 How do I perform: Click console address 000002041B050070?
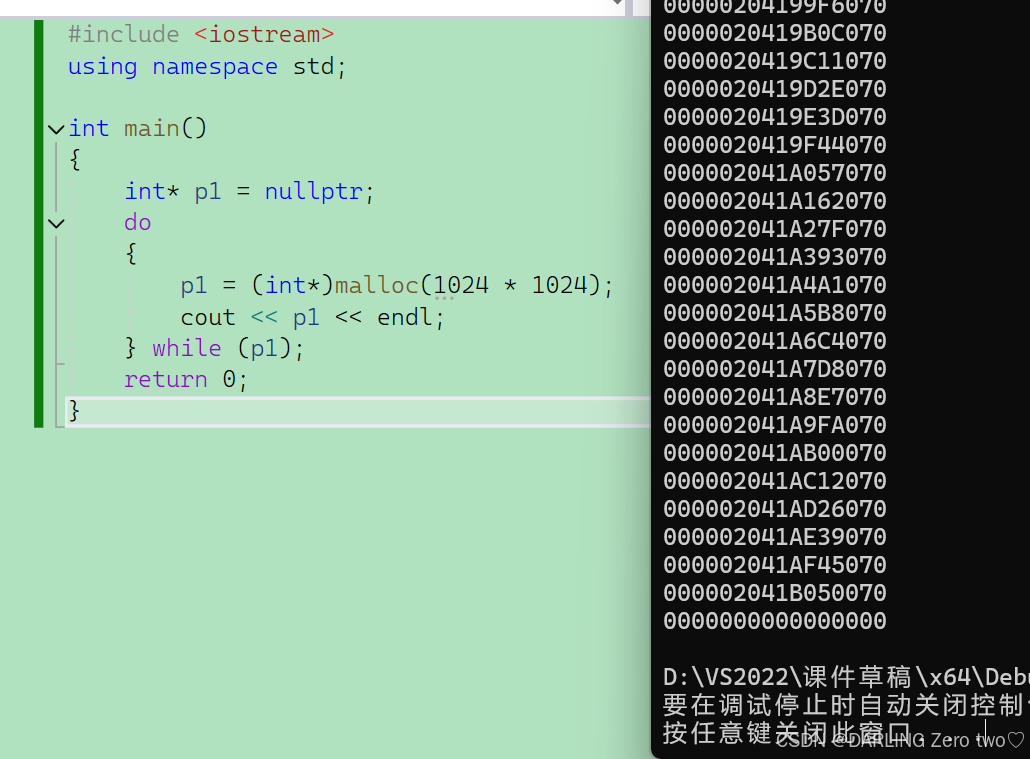[x=774, y=593]
